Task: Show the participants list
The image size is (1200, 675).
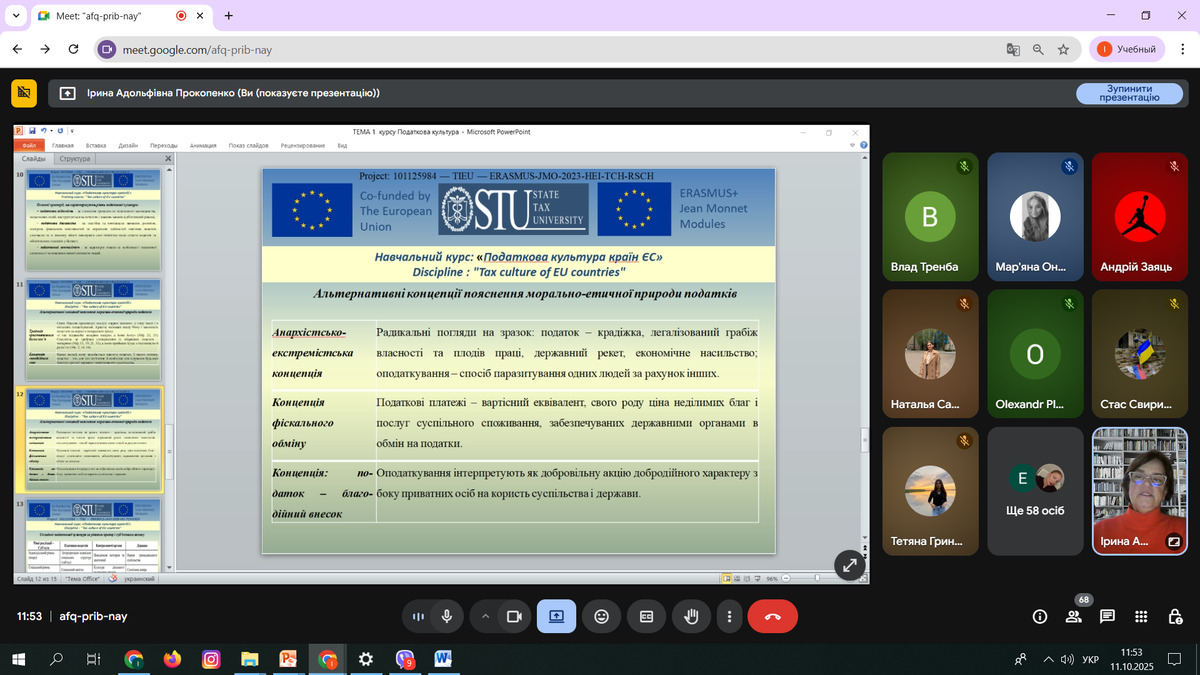Action: [x=1073, y=617]
